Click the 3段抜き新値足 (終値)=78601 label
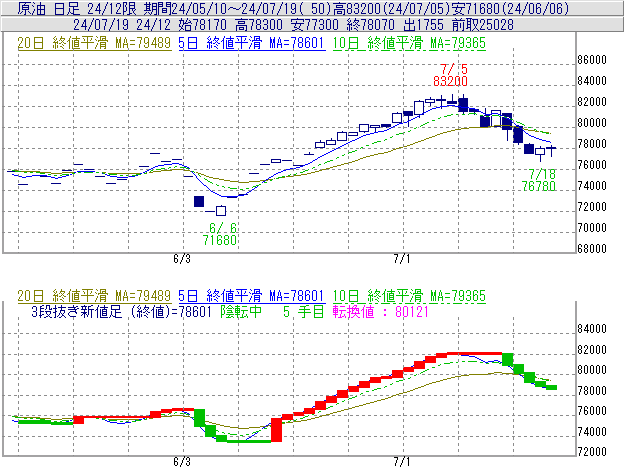The image size is (624, 475). [x=121, y=311]
